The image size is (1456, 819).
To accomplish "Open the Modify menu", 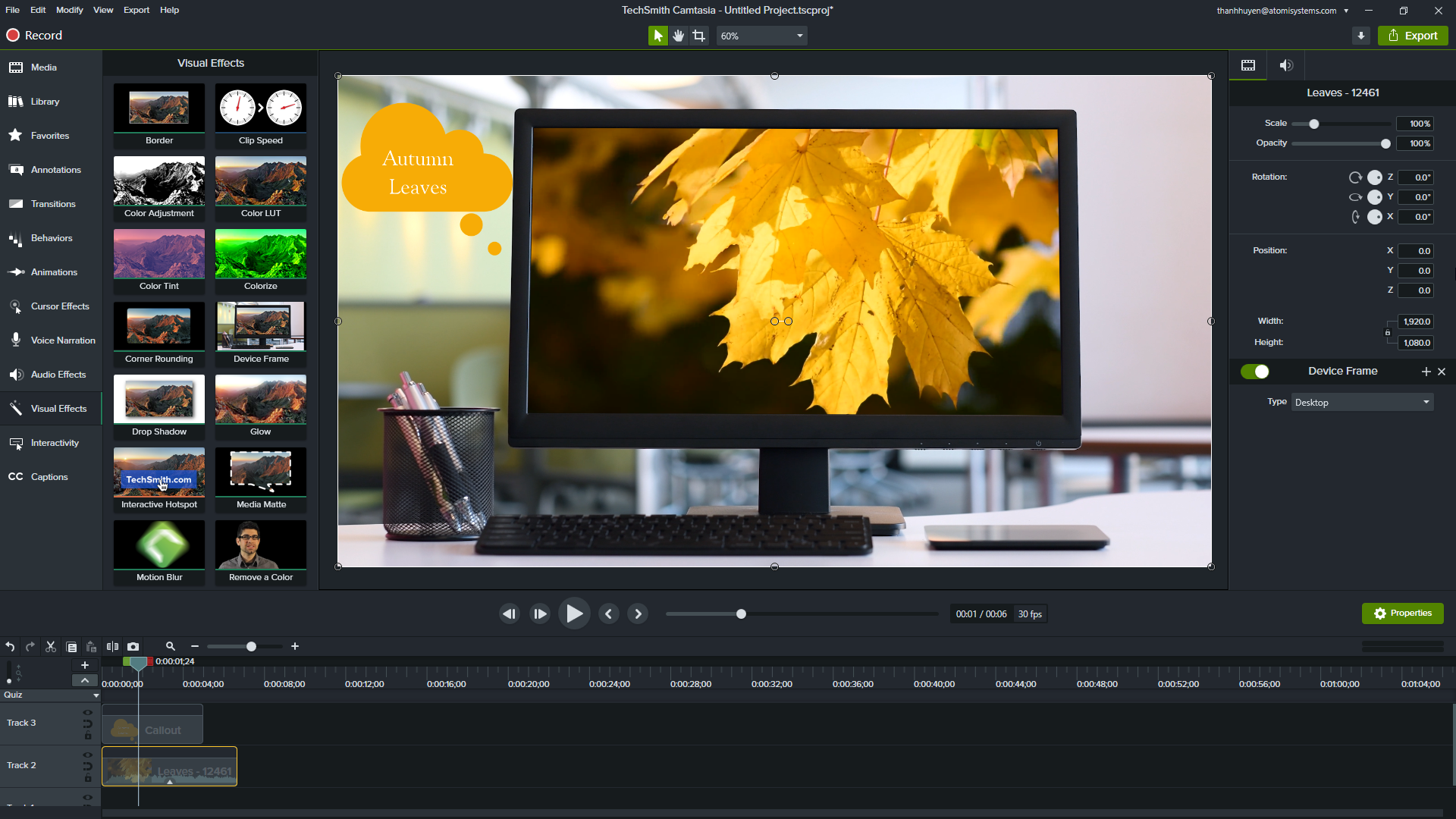I will pos(69,10).
